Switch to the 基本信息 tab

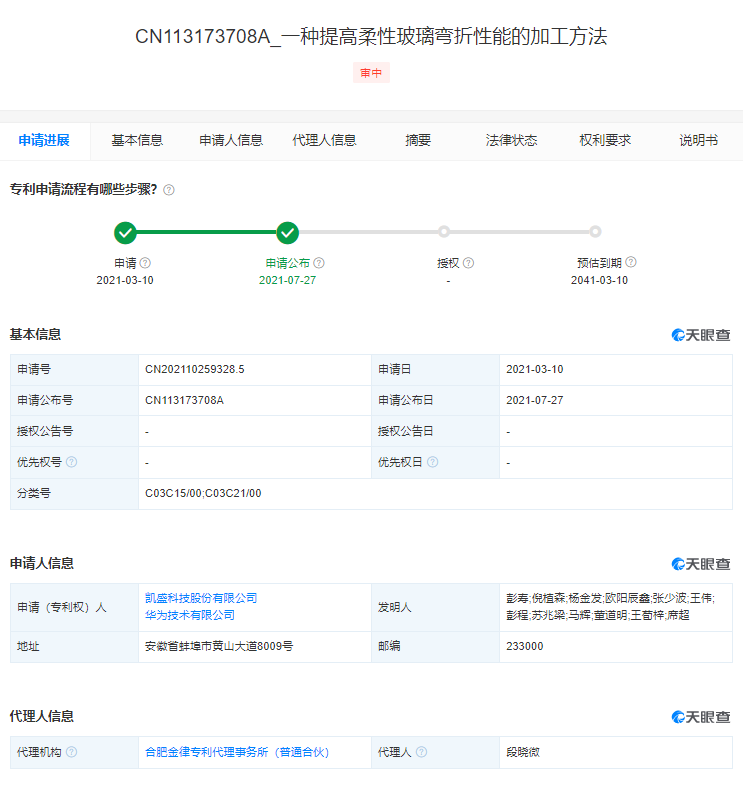137,141
